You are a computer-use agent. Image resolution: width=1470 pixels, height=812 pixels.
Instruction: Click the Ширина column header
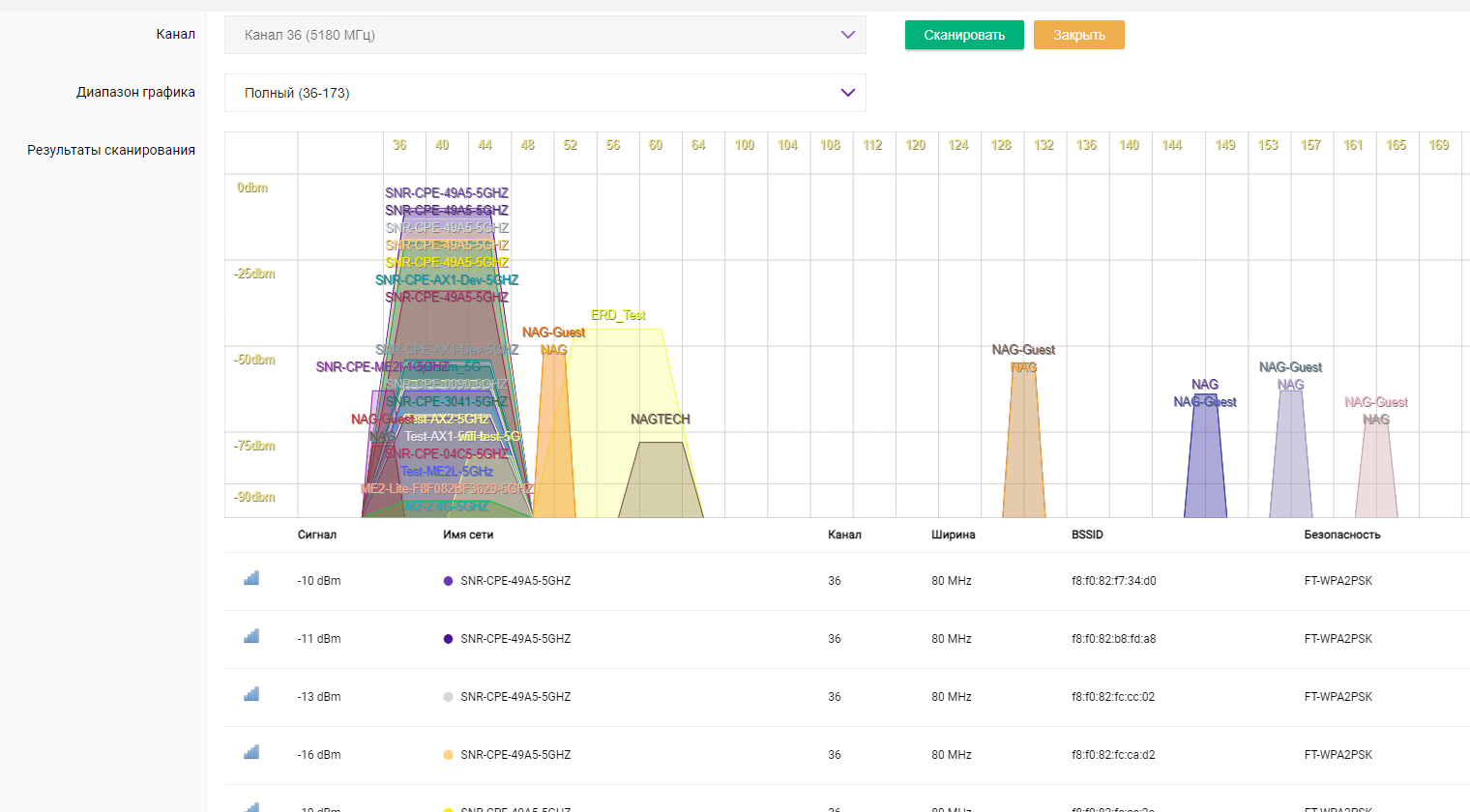[954, 535]
